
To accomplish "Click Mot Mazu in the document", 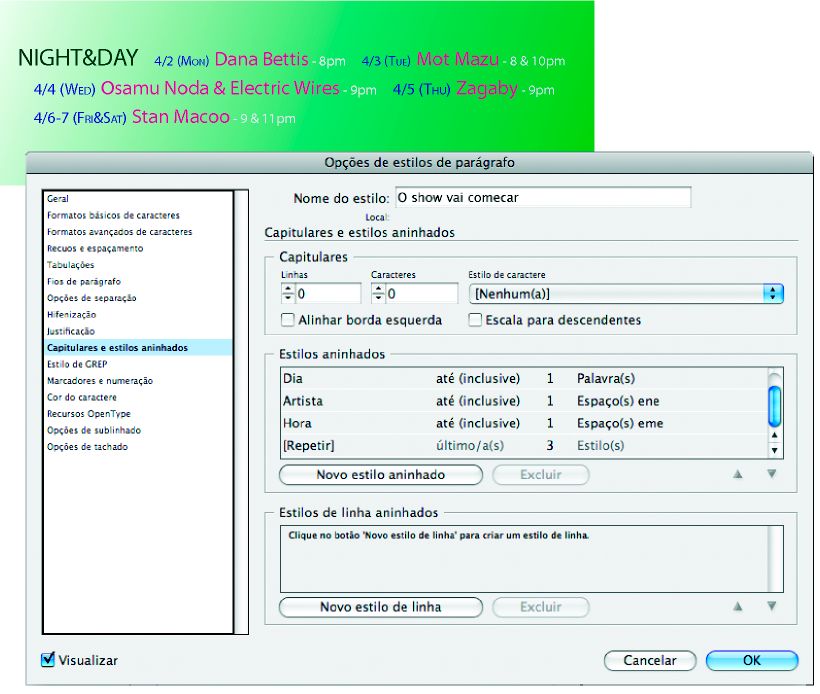I will [x=458, y=59].
